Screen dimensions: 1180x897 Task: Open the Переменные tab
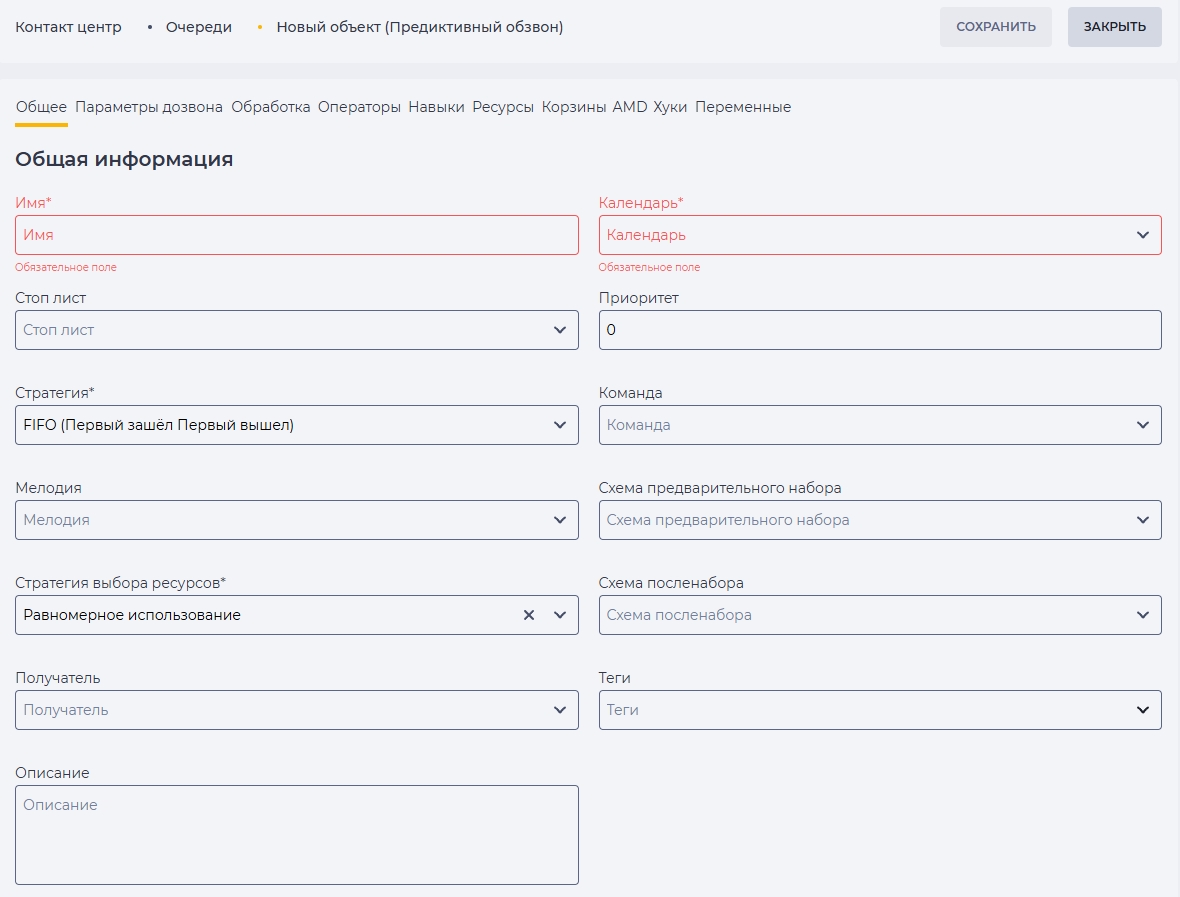pyautogui.click(x=743, y=107)
